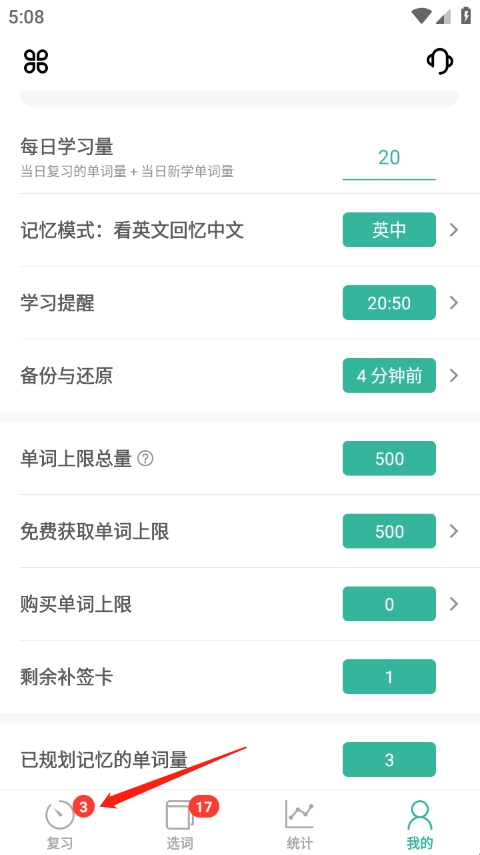Tap the 剩余补签卡 count button

[x=389, y=677]
